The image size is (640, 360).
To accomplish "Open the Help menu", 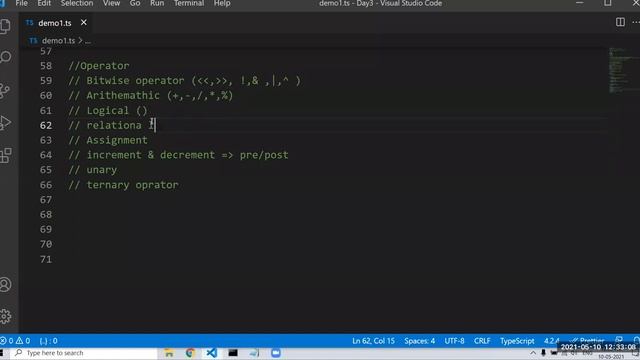I will point(222,3).
